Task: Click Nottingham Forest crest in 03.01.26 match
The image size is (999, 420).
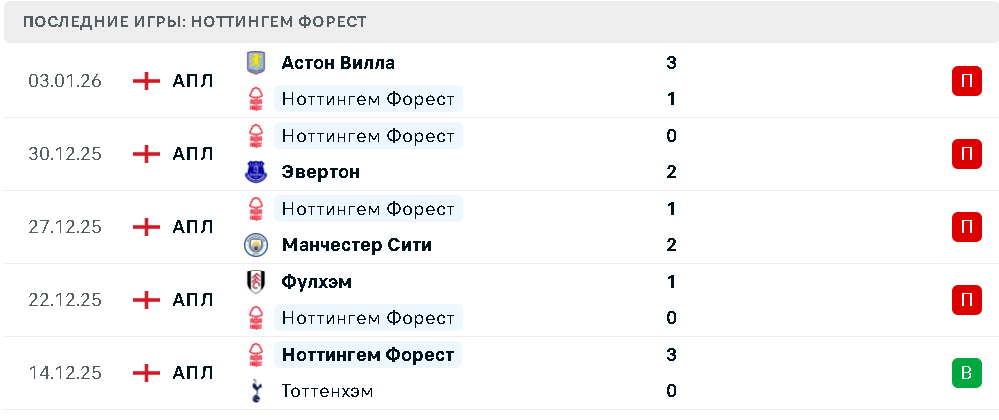Action: pos(257,99)
